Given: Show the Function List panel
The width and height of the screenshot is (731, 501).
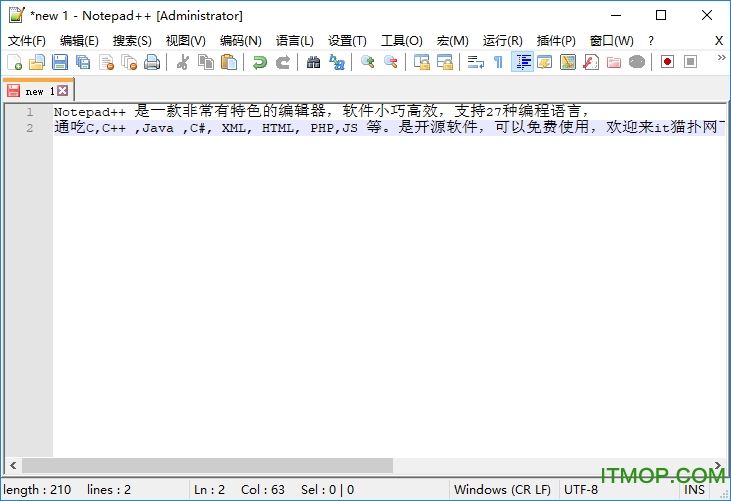Looking at the screenshot, I should pyautogui.click(x=591, y=62).
